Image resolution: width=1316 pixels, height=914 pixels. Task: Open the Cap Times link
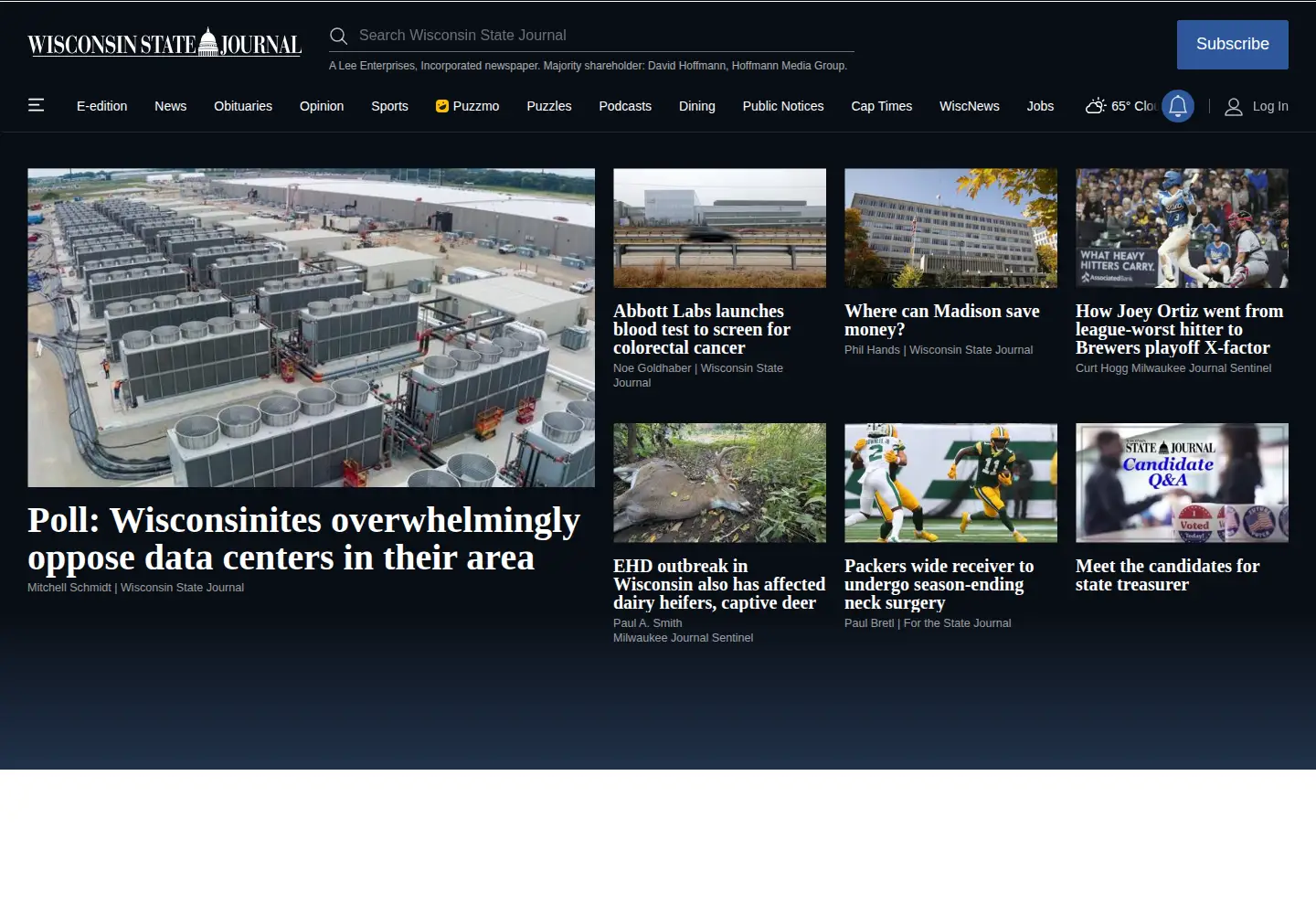pos(882,106)
